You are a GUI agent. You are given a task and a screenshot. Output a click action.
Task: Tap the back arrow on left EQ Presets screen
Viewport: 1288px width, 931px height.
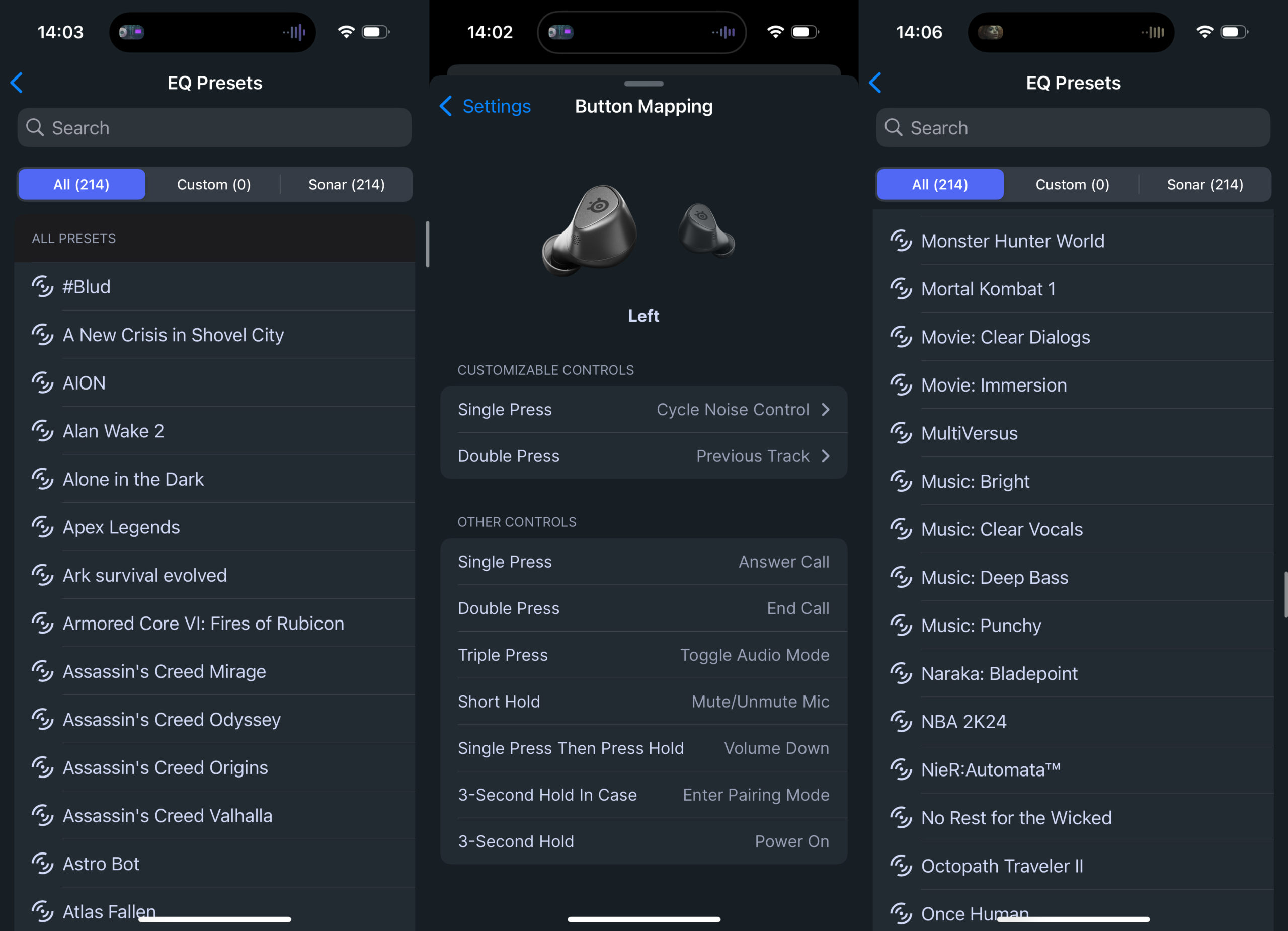pyautogui.click(x=17, y=83)
